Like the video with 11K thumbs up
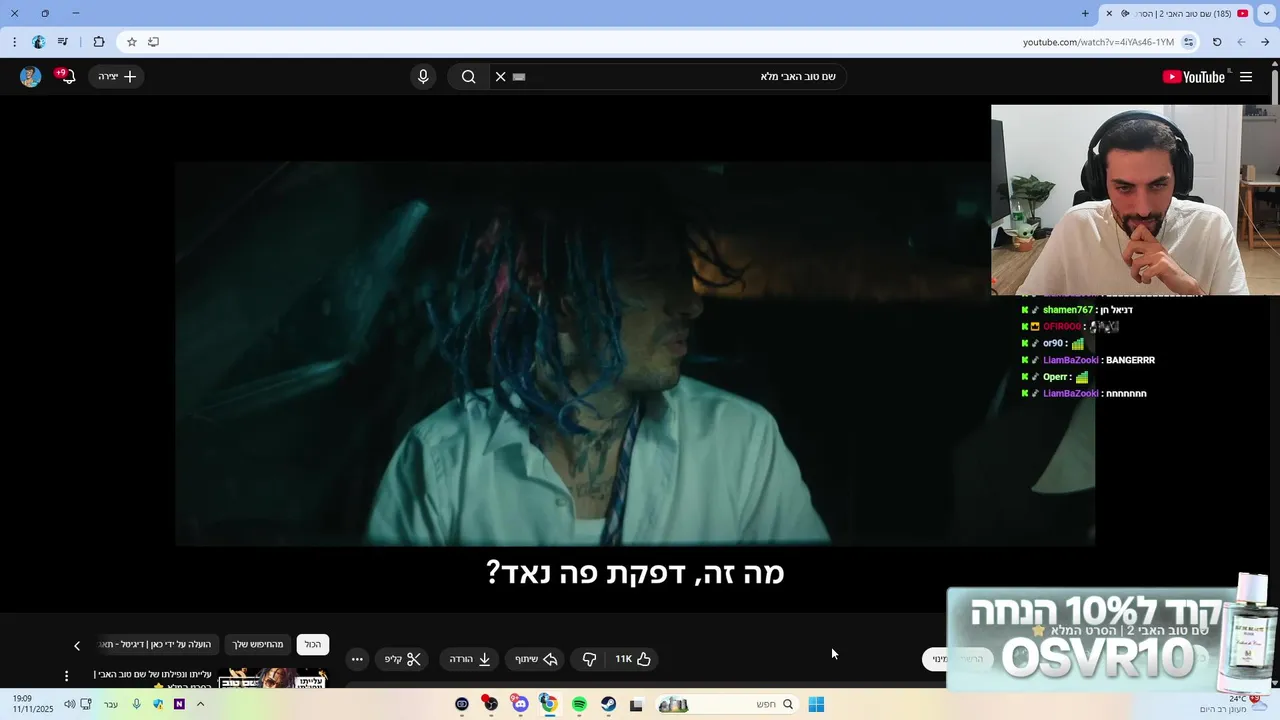The image size is (1280, 720). (633, 659)
